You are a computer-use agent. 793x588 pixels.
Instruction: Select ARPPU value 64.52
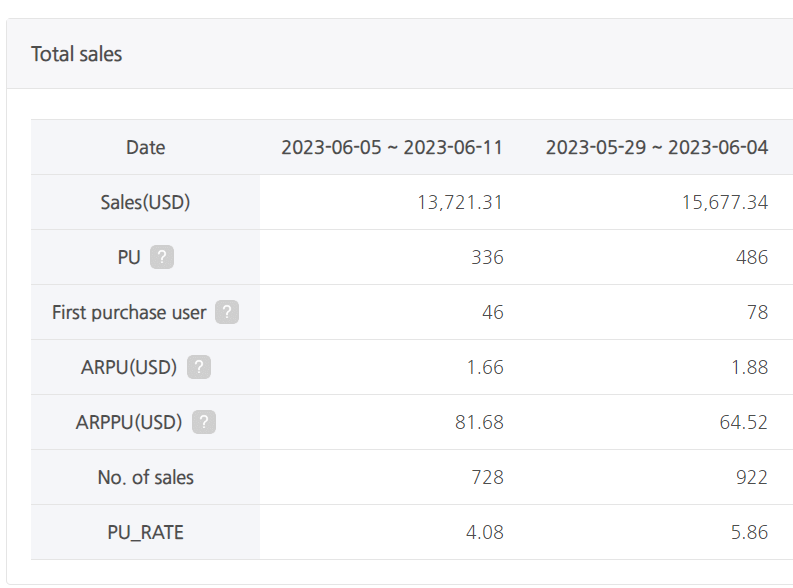pyautogui.click(x=744, y=422)
